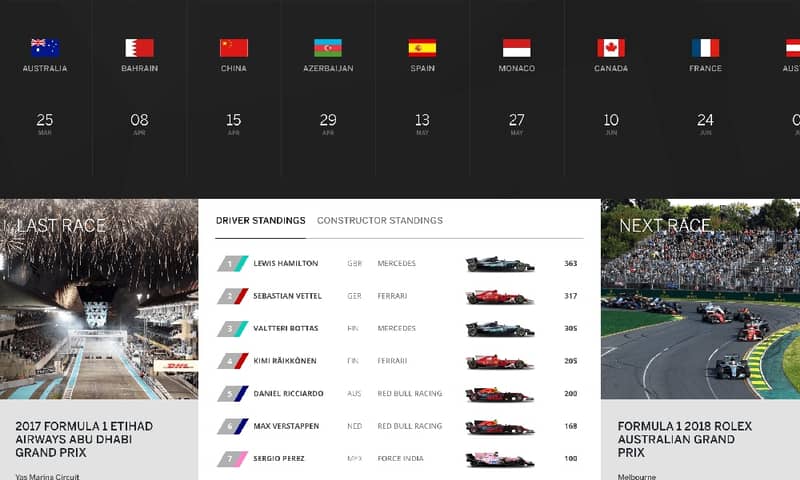Click the 08 Apr race date
Viewport: 800px width, 480px height.
click(x=139, y=123)
